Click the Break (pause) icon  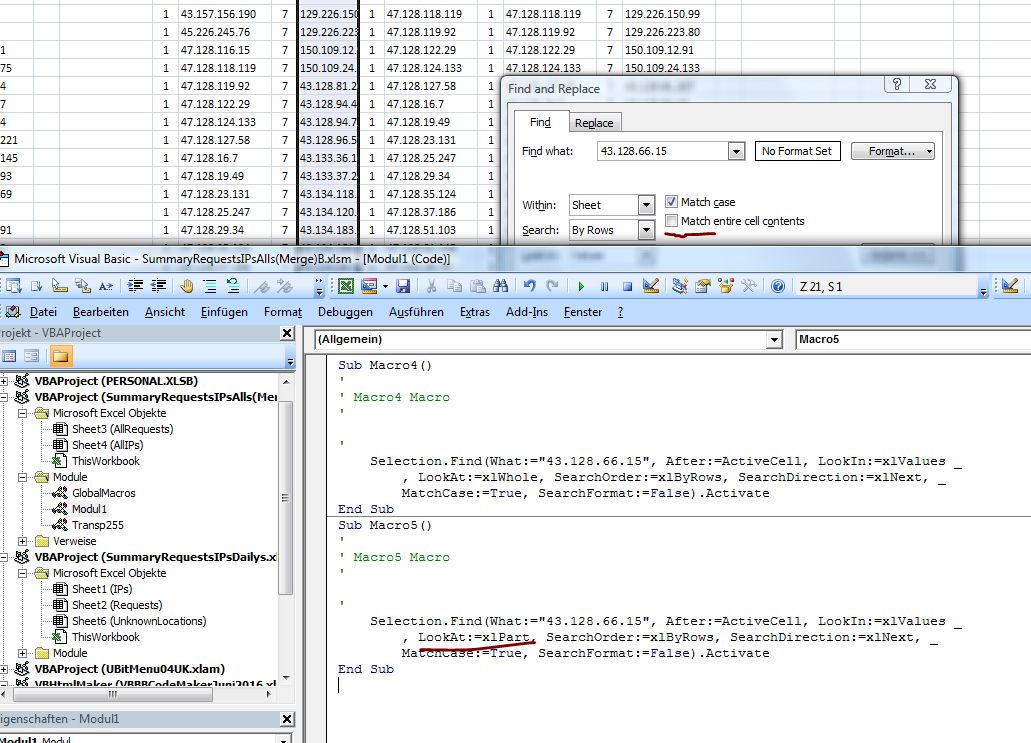pyautogui.click(x=604, y=287)
